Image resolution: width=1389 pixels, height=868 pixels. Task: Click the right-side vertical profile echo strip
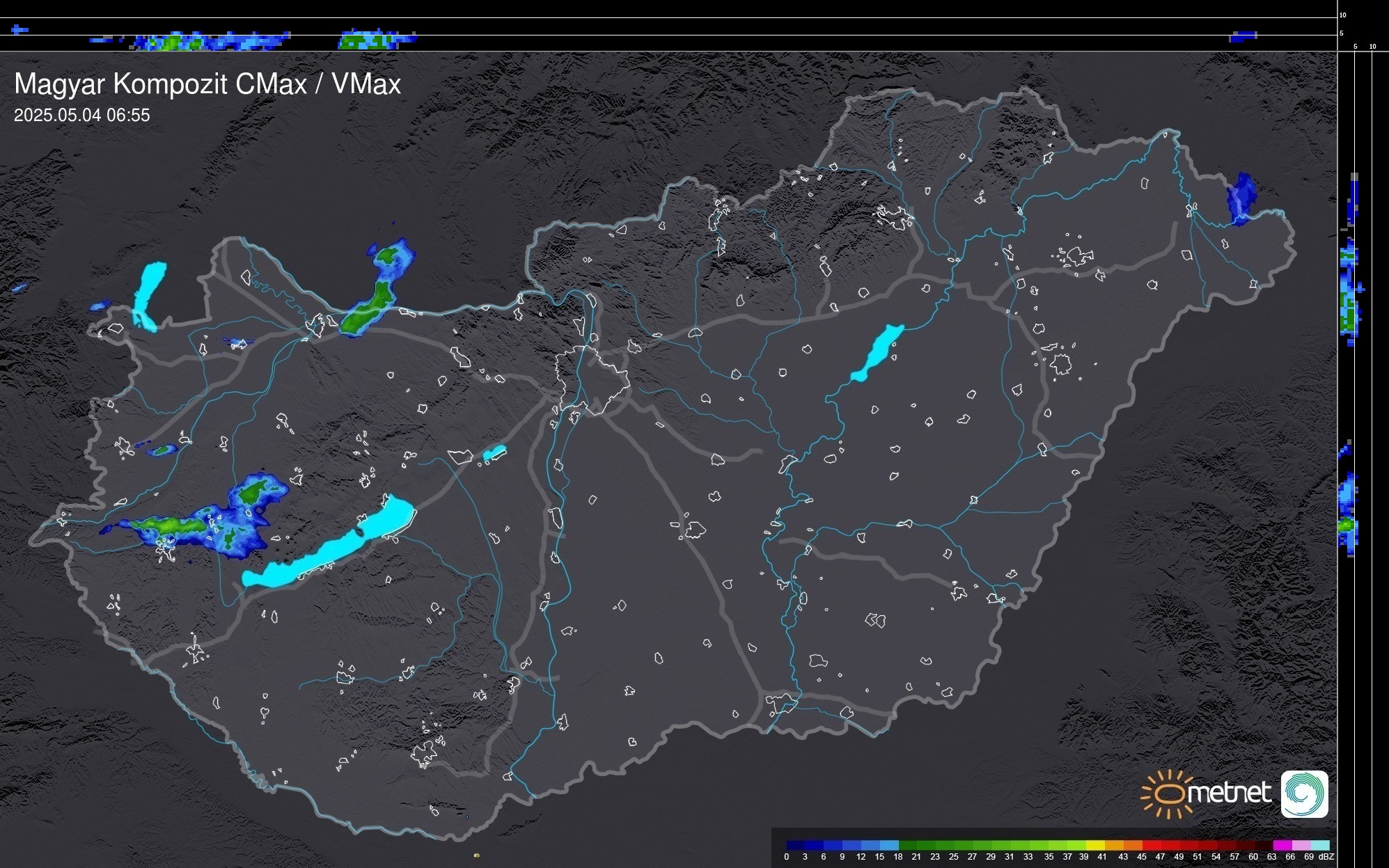click(x=1349, y=292)
